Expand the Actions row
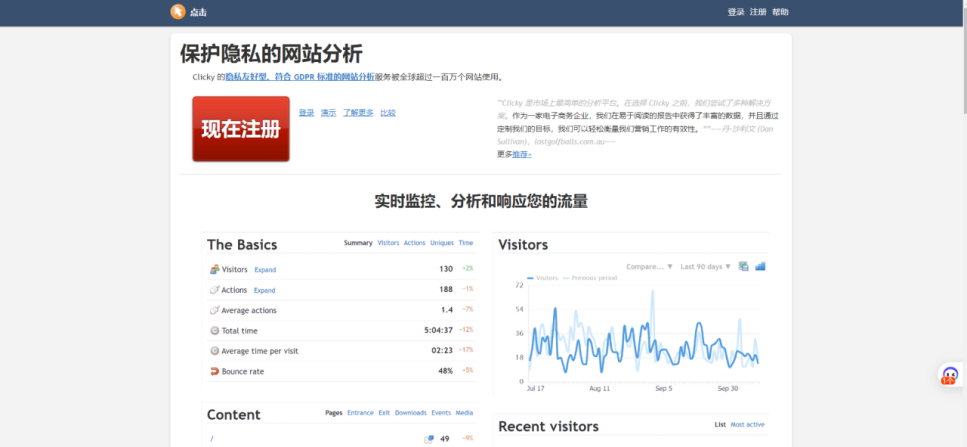The image size is (967, 447). point(265,290)
